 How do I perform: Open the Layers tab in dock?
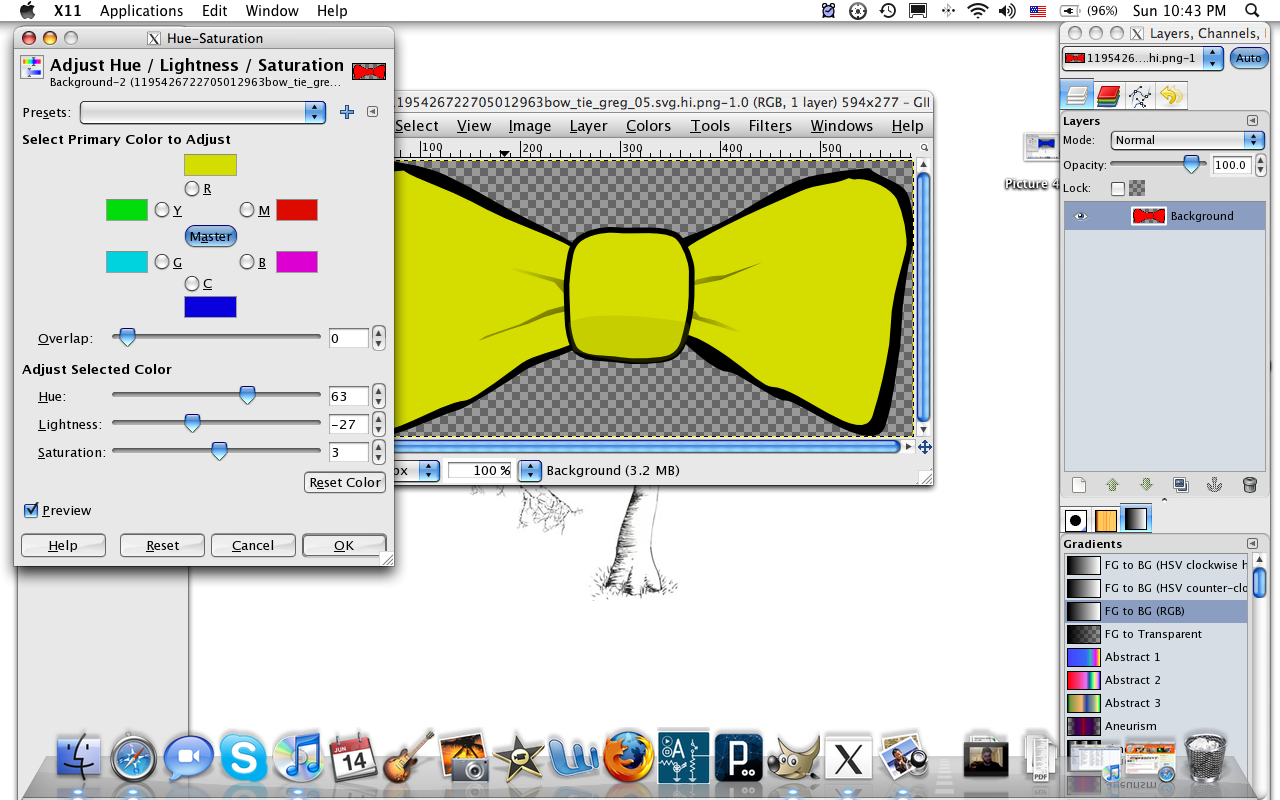coord(1077,96)
